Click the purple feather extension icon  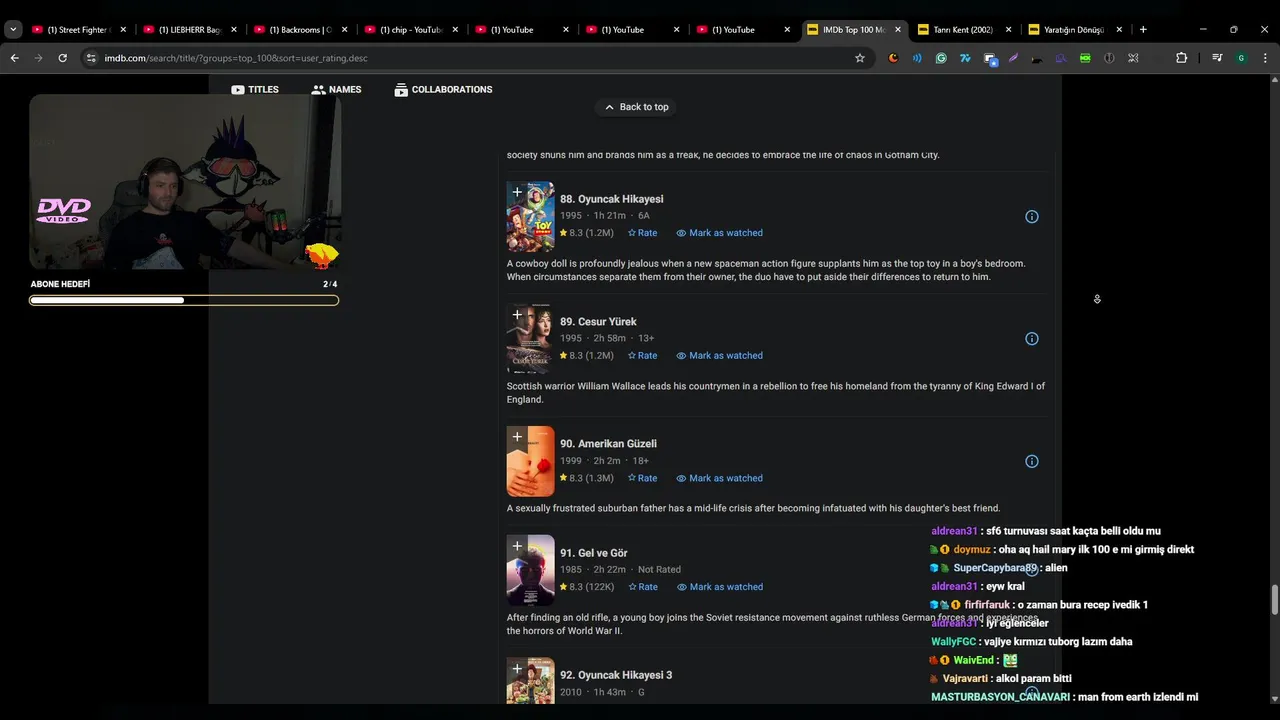tap(1013, 58)
